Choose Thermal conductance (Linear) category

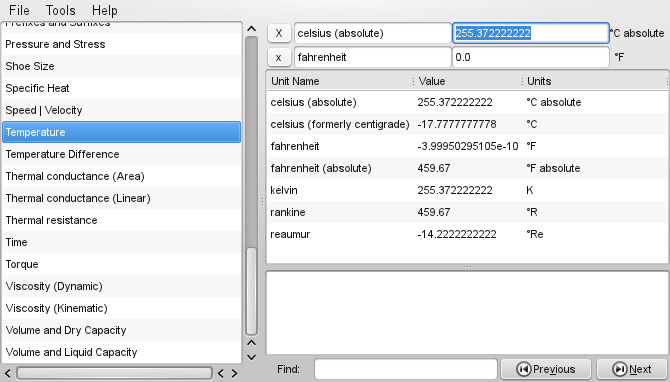121,198
